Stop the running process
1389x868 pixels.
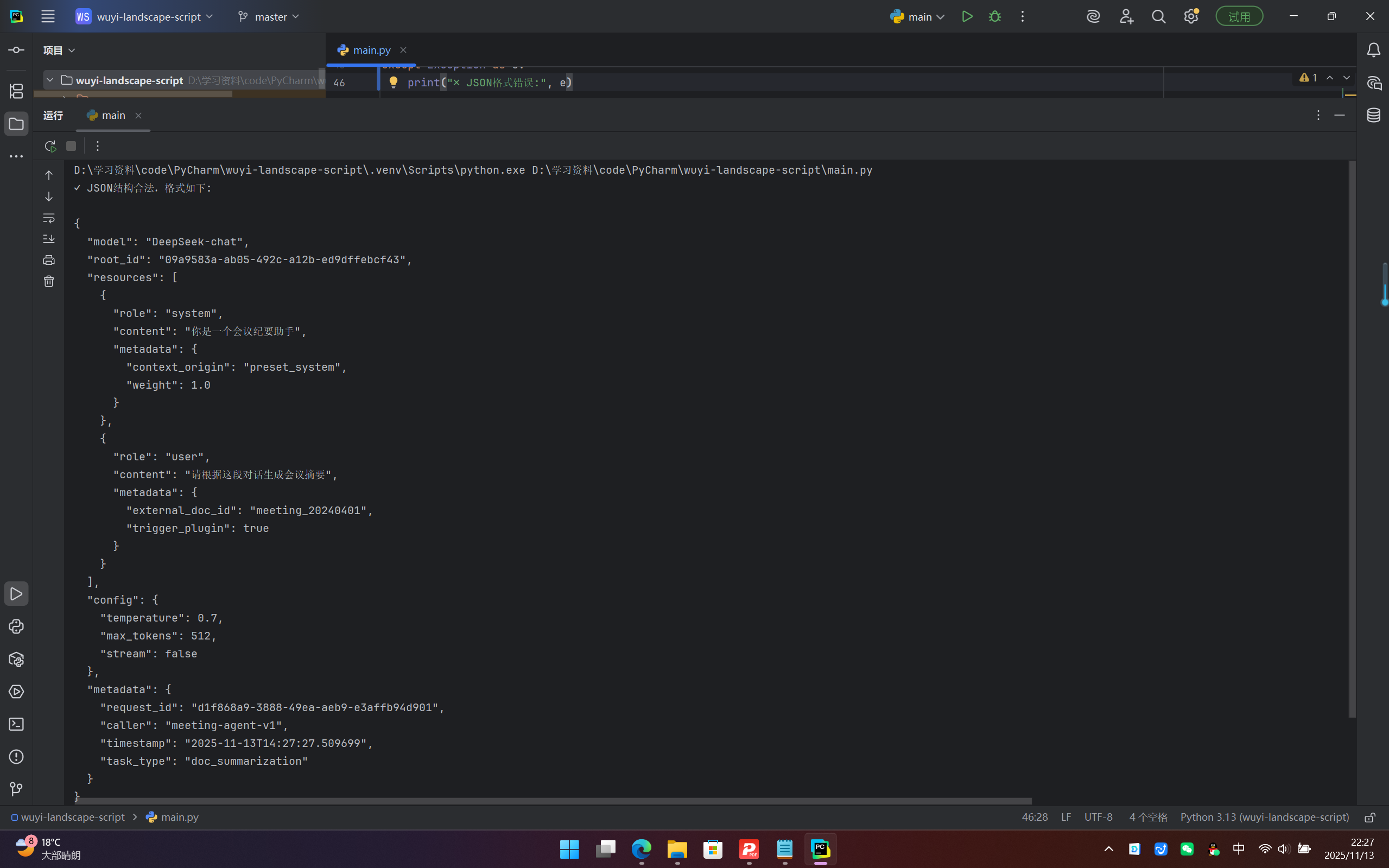tap(71, 146)
